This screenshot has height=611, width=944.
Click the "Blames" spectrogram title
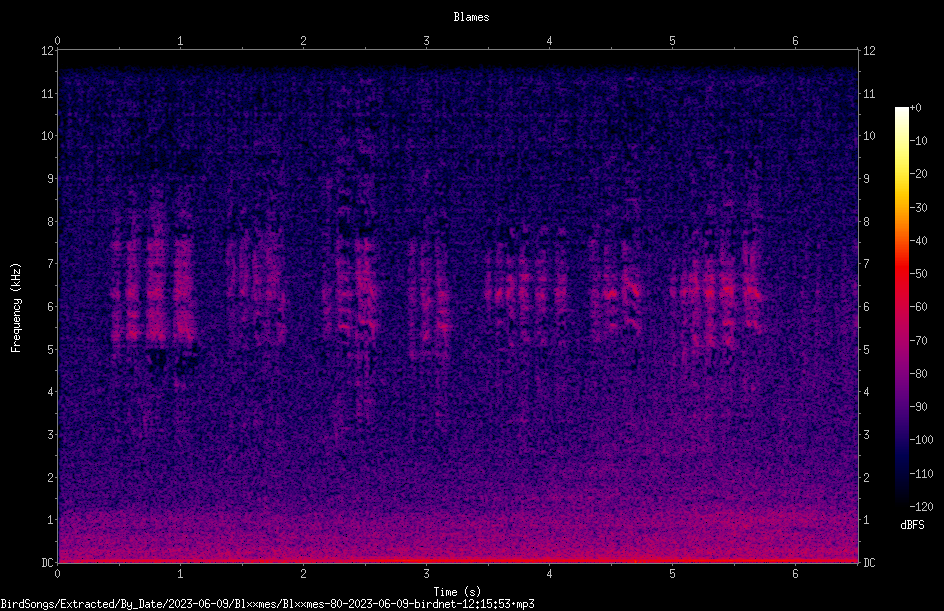(x=471, y=17)
